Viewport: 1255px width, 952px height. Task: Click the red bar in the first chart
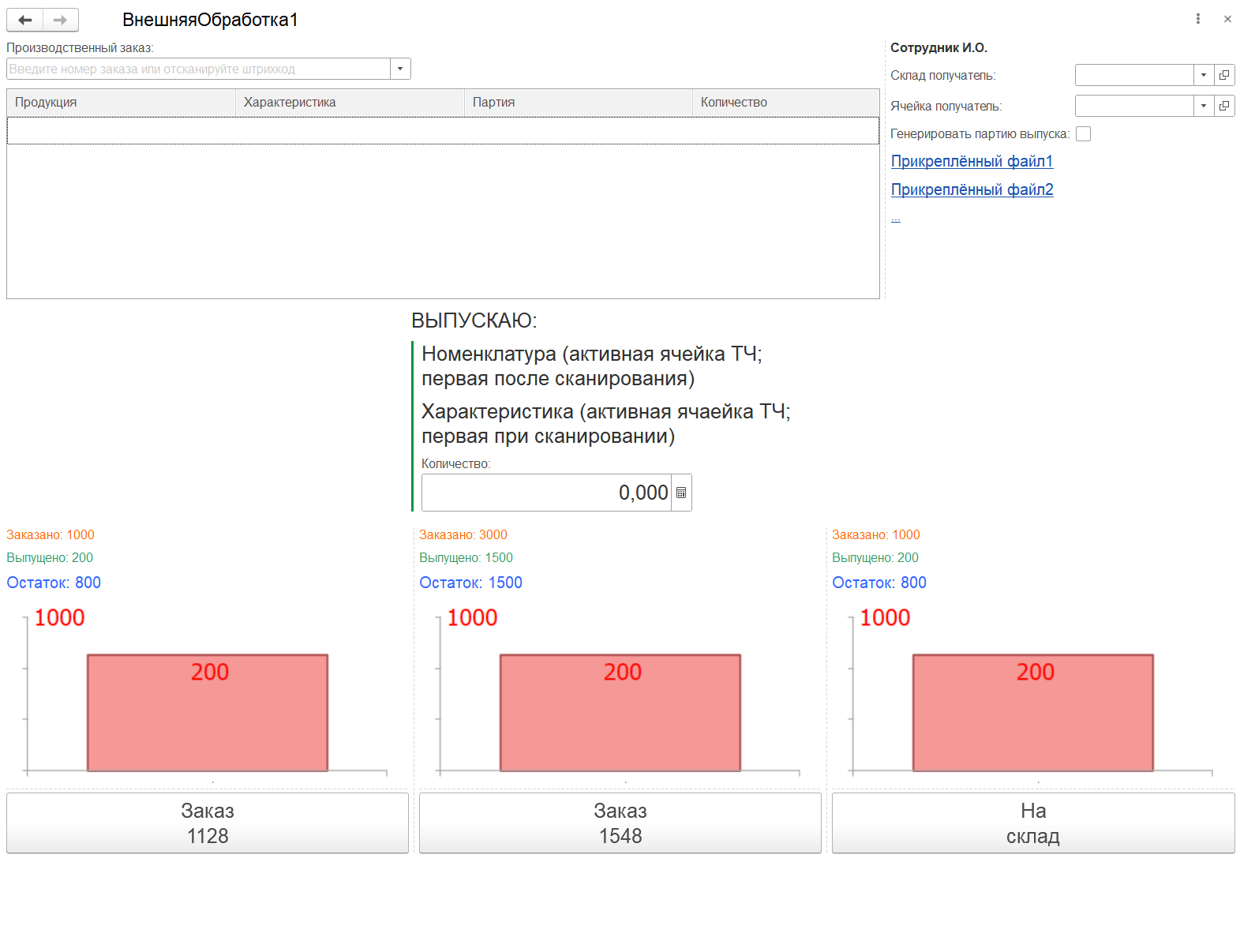[208, 713]
